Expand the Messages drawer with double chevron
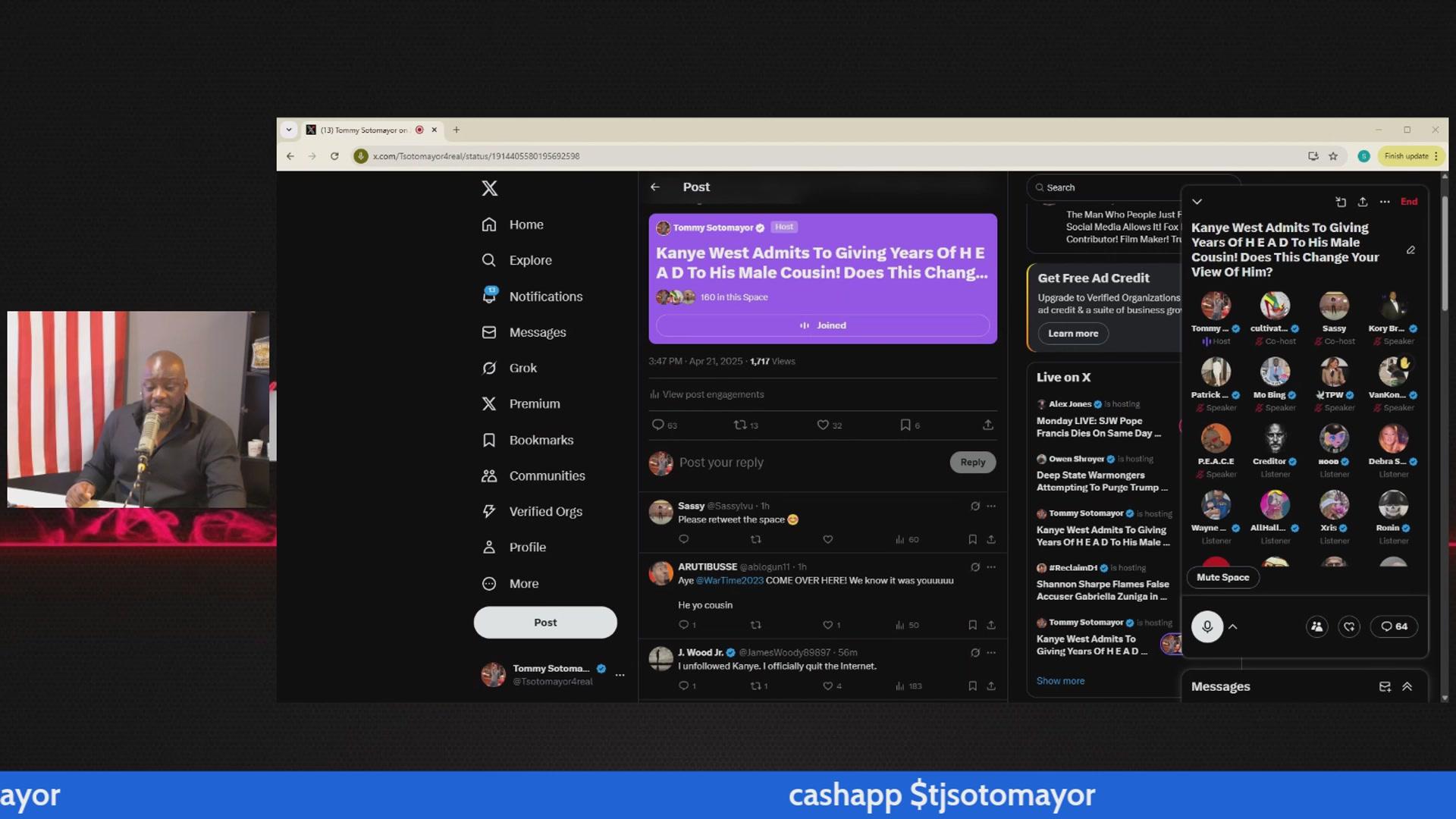Viewport: 1456px width, 819px height. tap(1407, 686)
